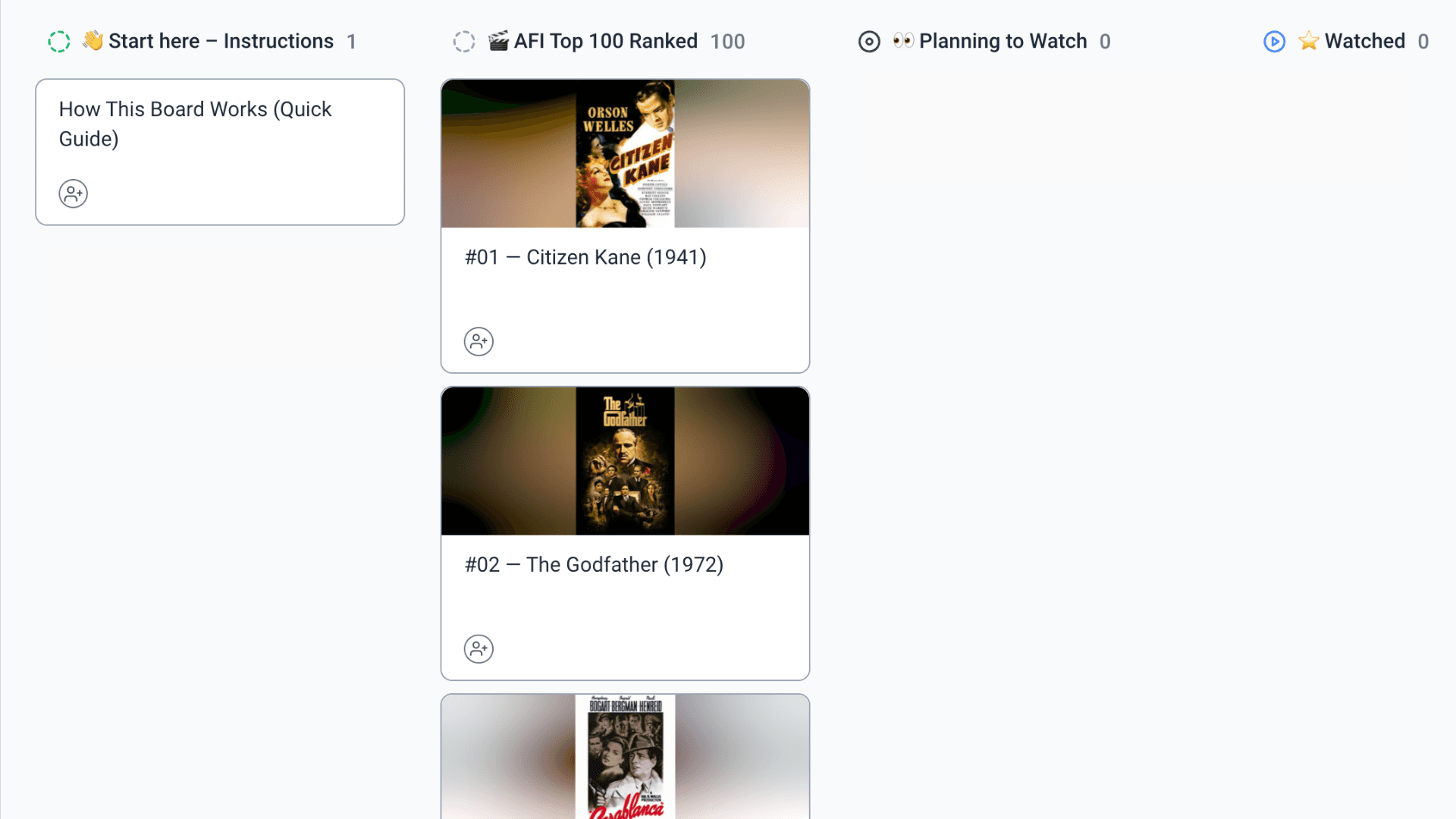The height and width of the screenshot is (819, 1456).
Task: Select the Watched column title
Action: coord(1364,41)
